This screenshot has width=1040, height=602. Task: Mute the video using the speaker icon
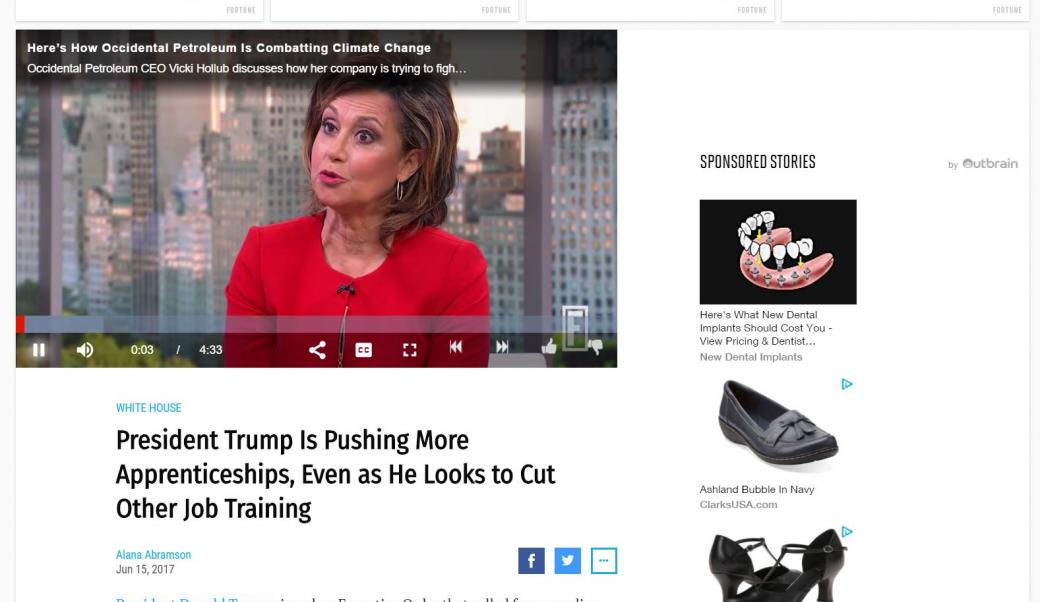(85, 349)
